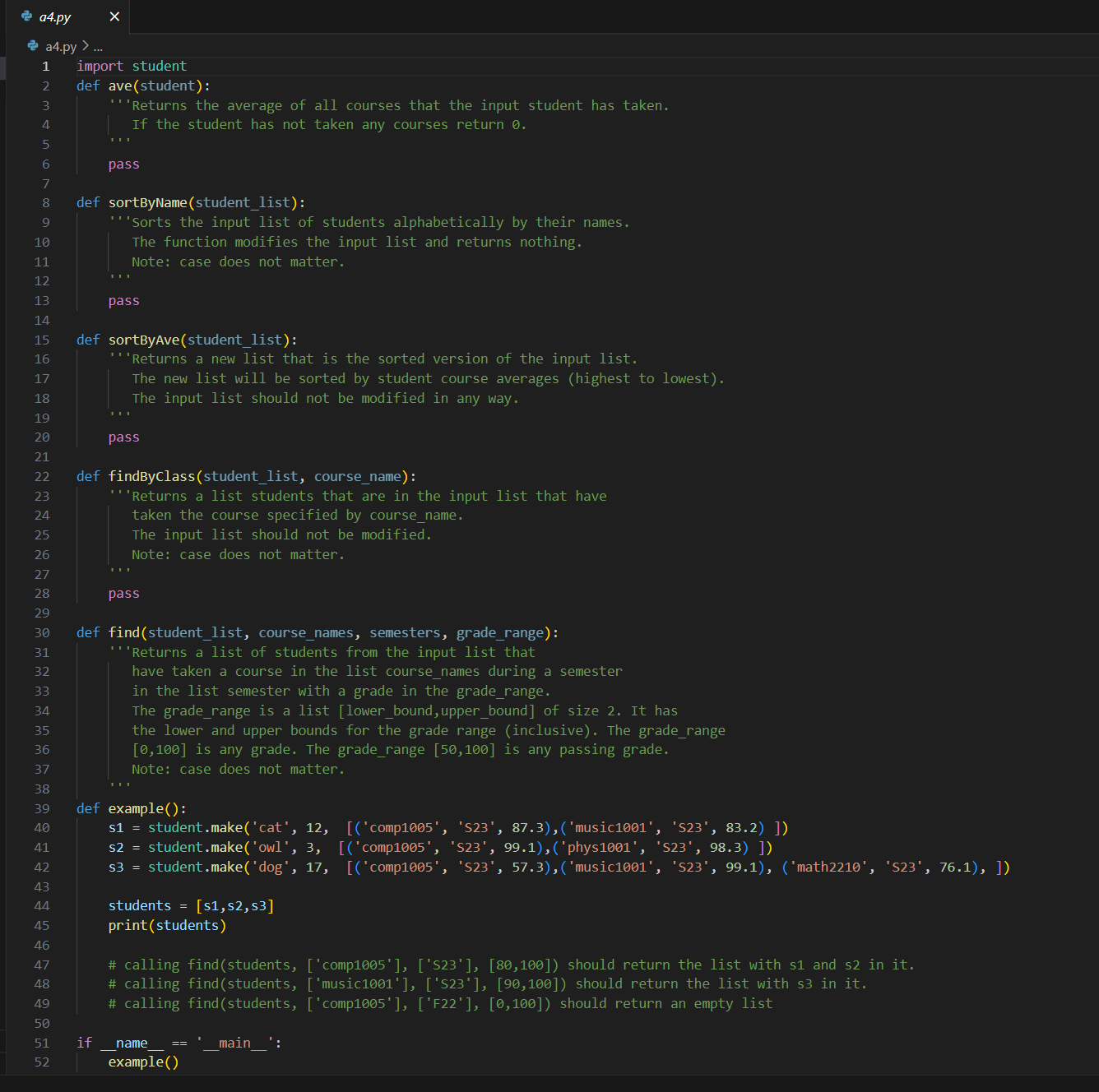Click the 'semesters' parameter on line 30
The height and width of the screenshot is (1092, 1099).
(x=405, y=632)
